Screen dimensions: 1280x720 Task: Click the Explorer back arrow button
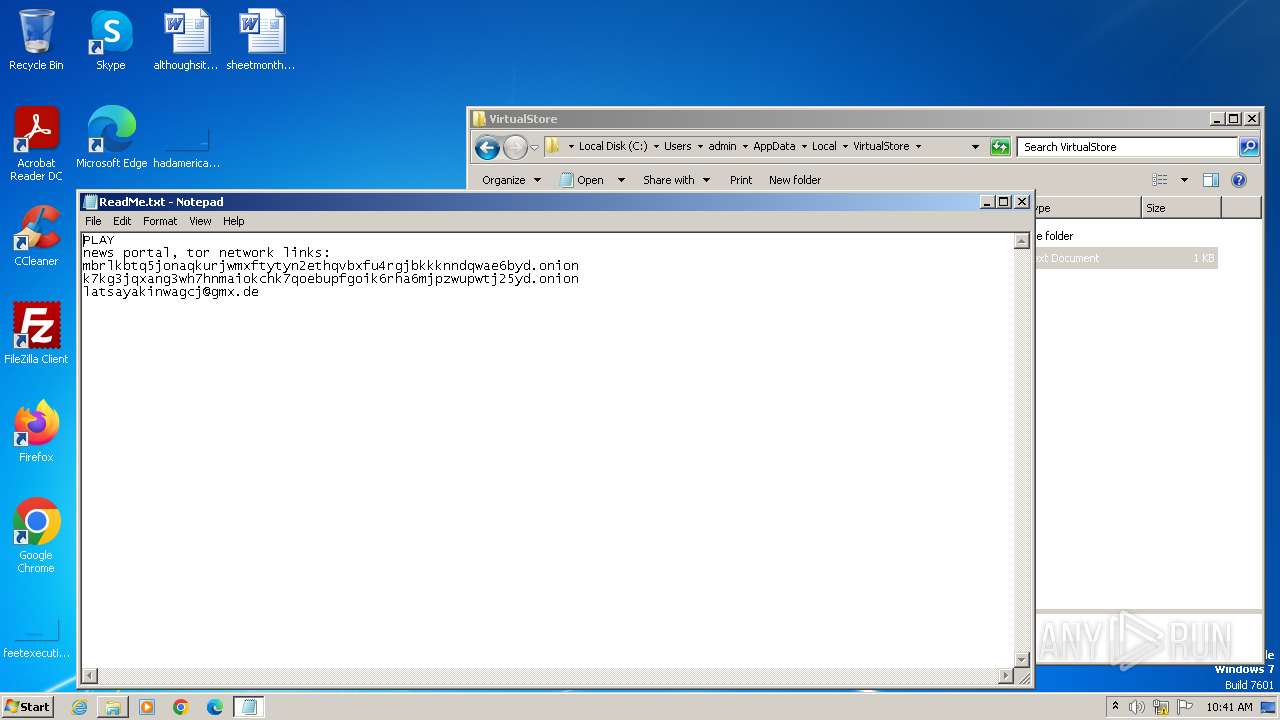click(x=487, y=147)
